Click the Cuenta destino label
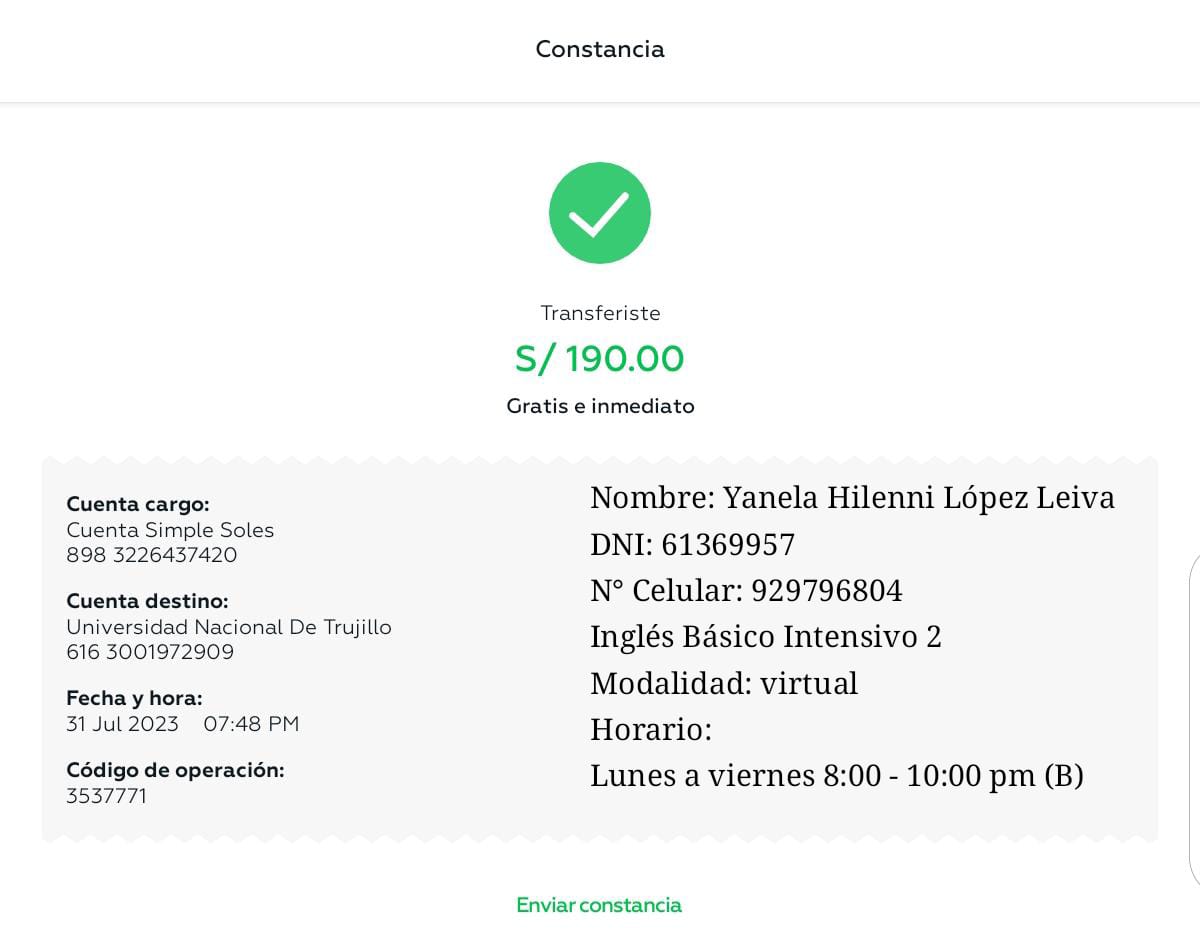 pos(147,601)
